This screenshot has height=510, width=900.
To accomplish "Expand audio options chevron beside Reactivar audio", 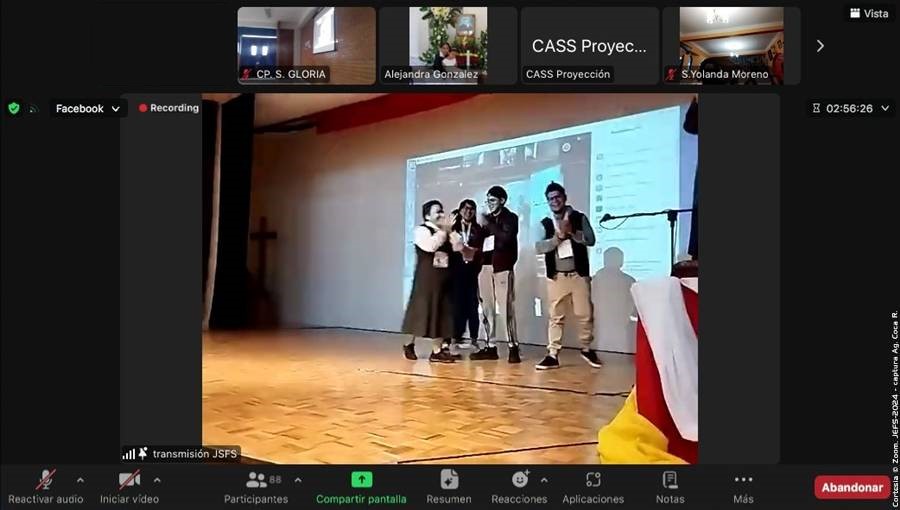I will click(80, 480).
